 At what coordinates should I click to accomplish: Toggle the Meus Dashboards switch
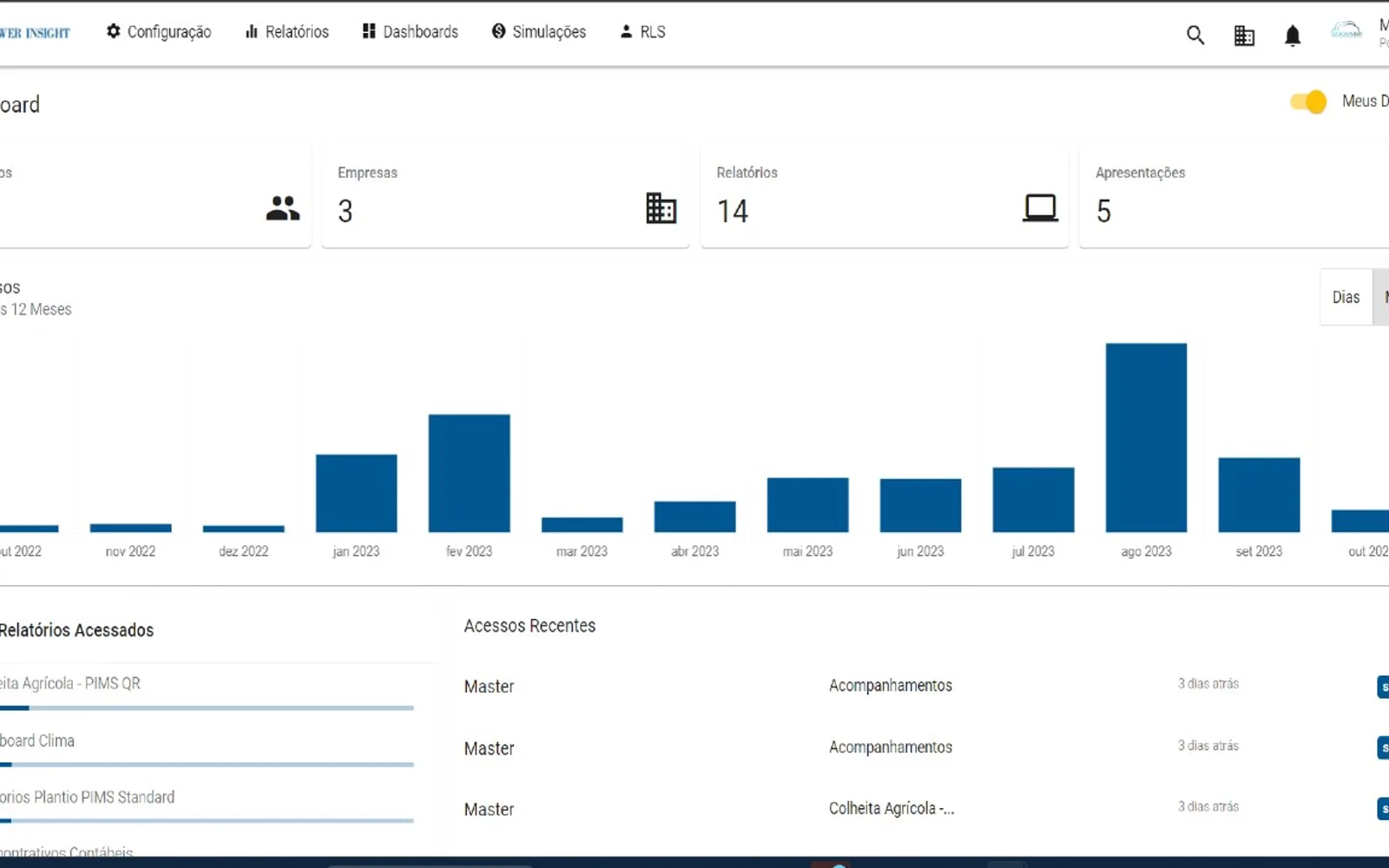click(x=1308, y=102)
